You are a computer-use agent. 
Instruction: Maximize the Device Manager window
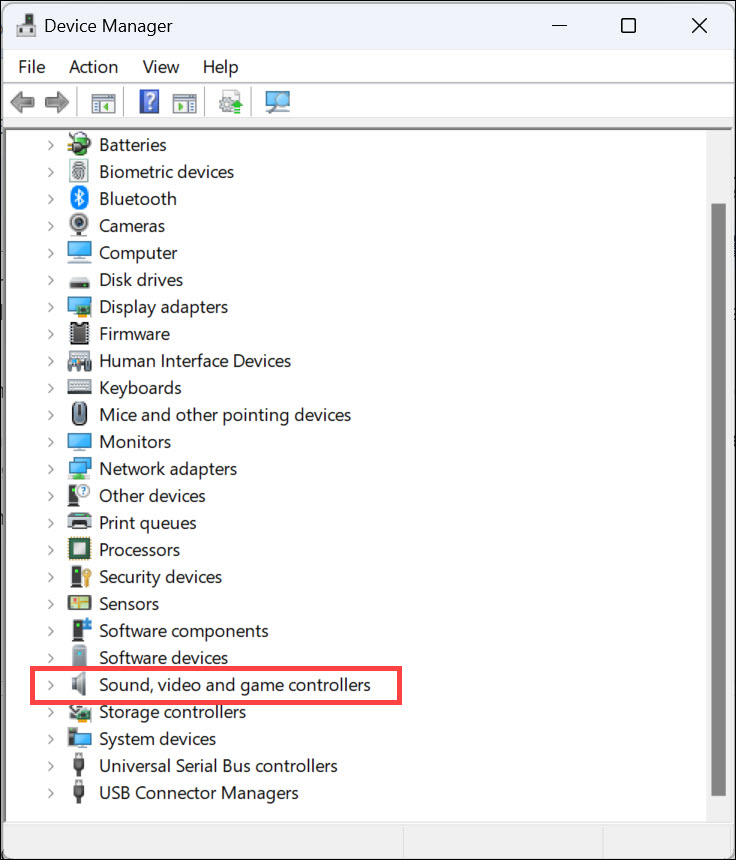click(628, 25)
